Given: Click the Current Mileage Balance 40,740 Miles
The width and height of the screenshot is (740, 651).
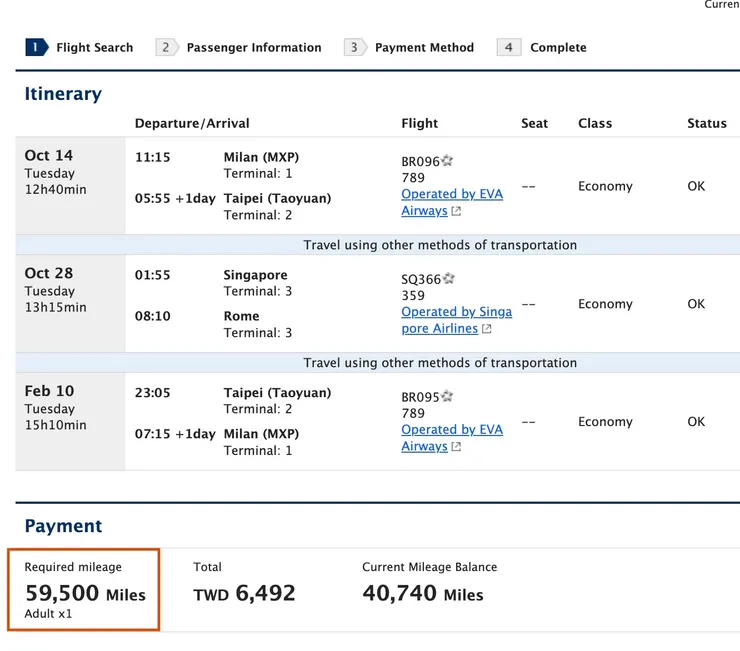Looking at the screenshot, I should (x=423, y=593).
